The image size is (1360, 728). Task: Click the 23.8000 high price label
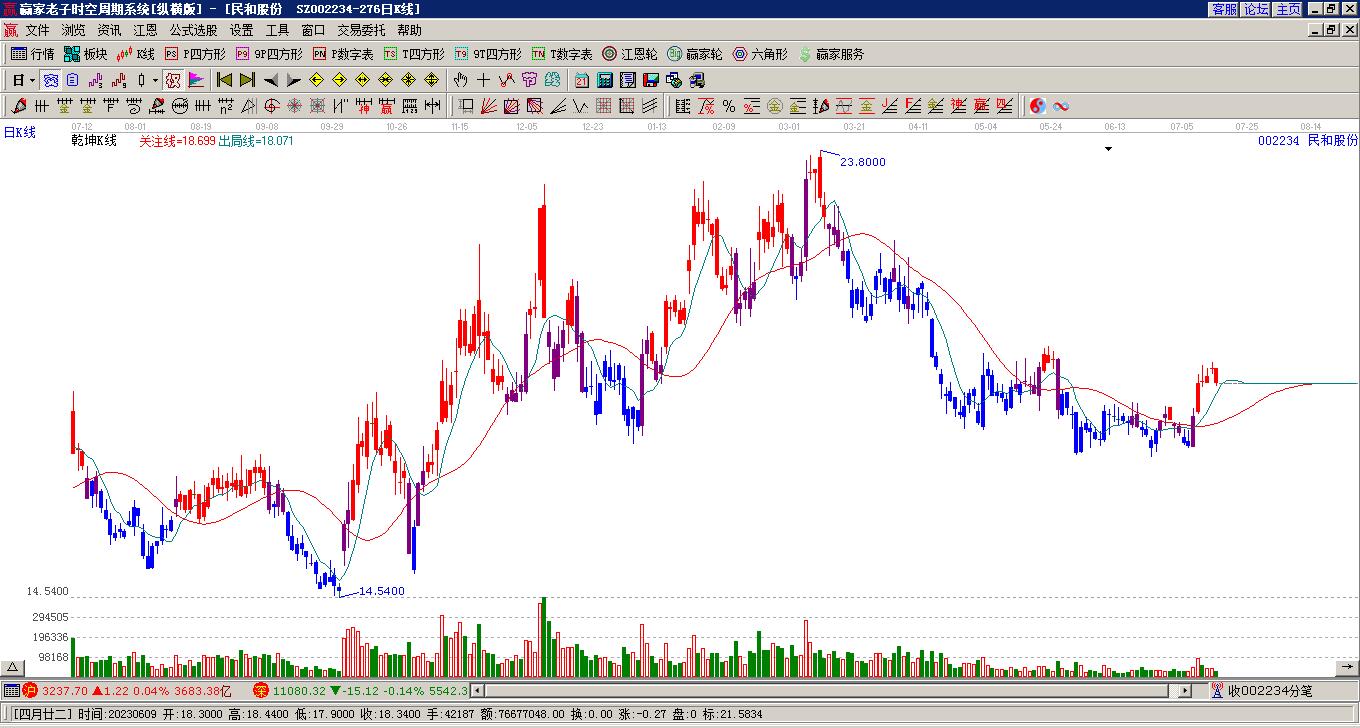point(862,162)
